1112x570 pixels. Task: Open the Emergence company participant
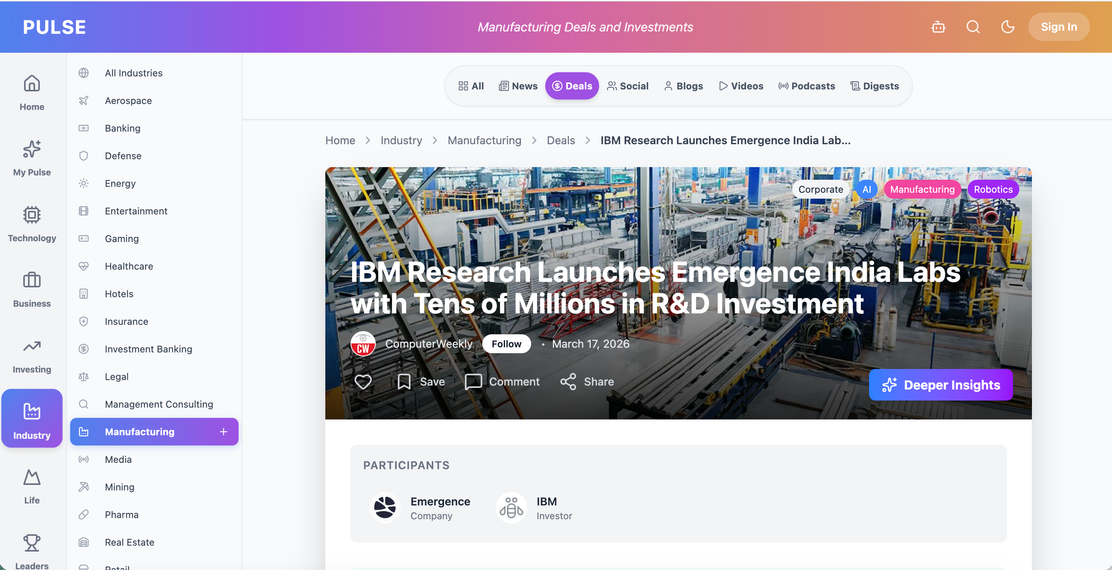pyautogui.click(x=421, y=508)
